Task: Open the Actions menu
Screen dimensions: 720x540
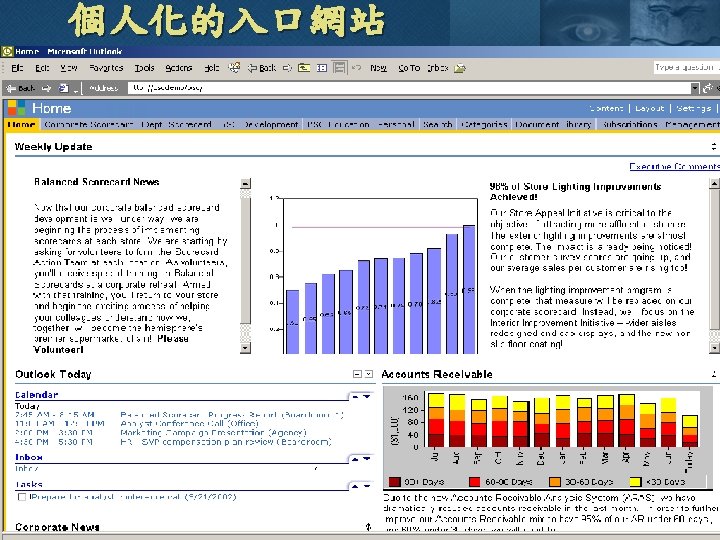Action: pyautogui.click(x=179, y=68)
